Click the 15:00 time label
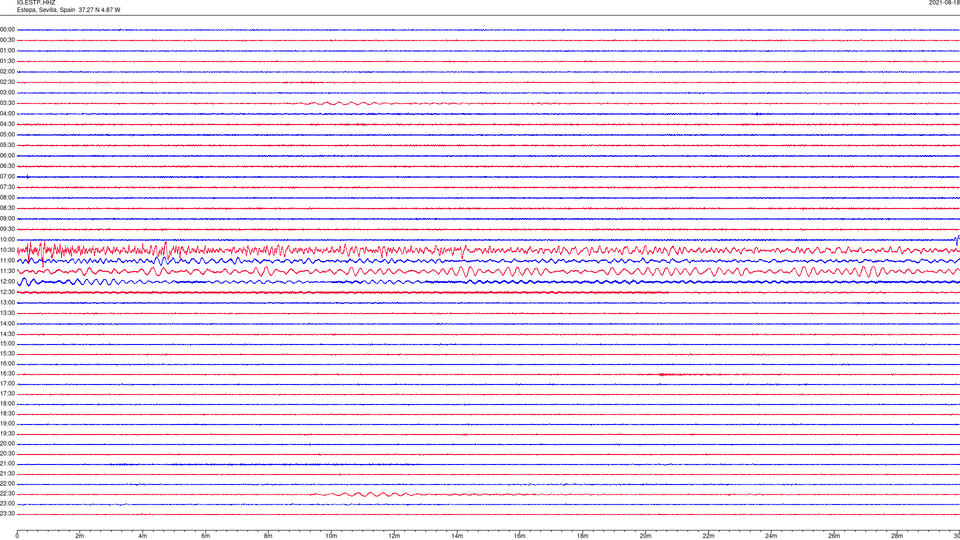The height and width of the screenshot is (540, 960). pyautogui.click(x=7, y=343)
